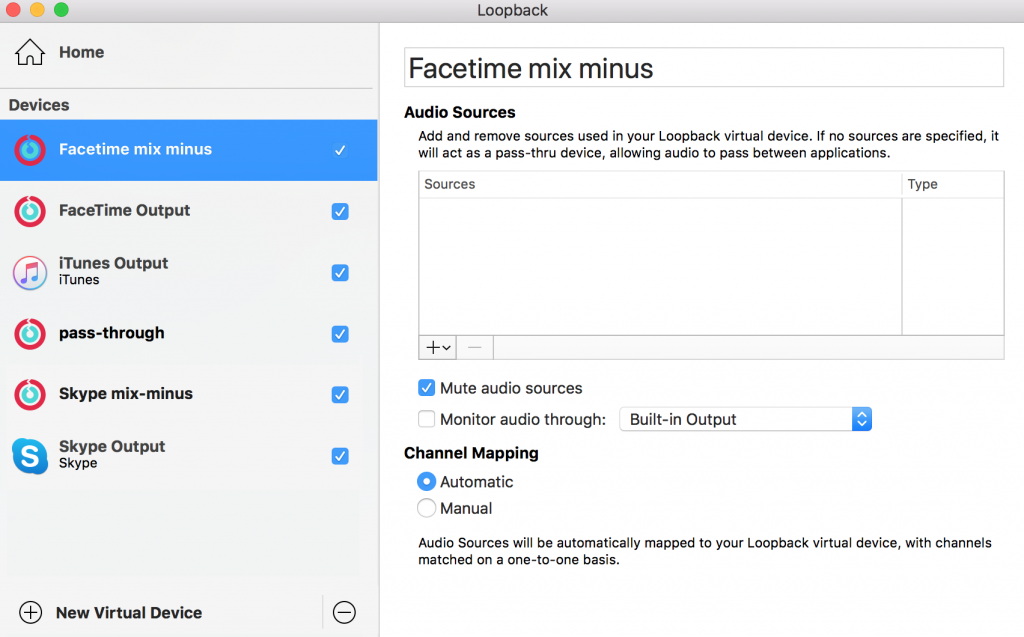Click the plus icon for New Virtual Device

pyautogui.click(x=31, y=612)
